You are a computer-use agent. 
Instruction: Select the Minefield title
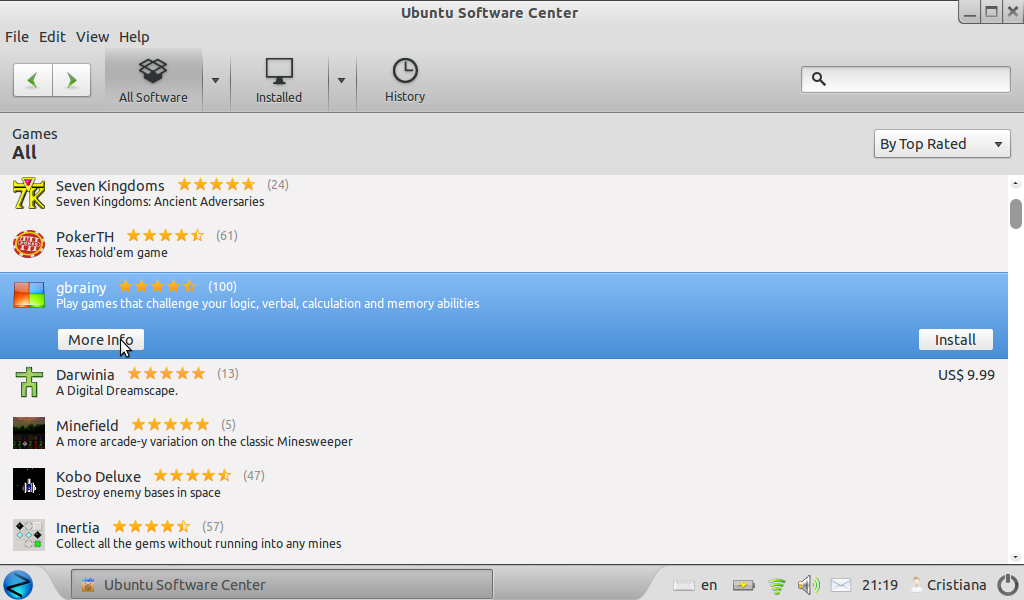(87, 426)
